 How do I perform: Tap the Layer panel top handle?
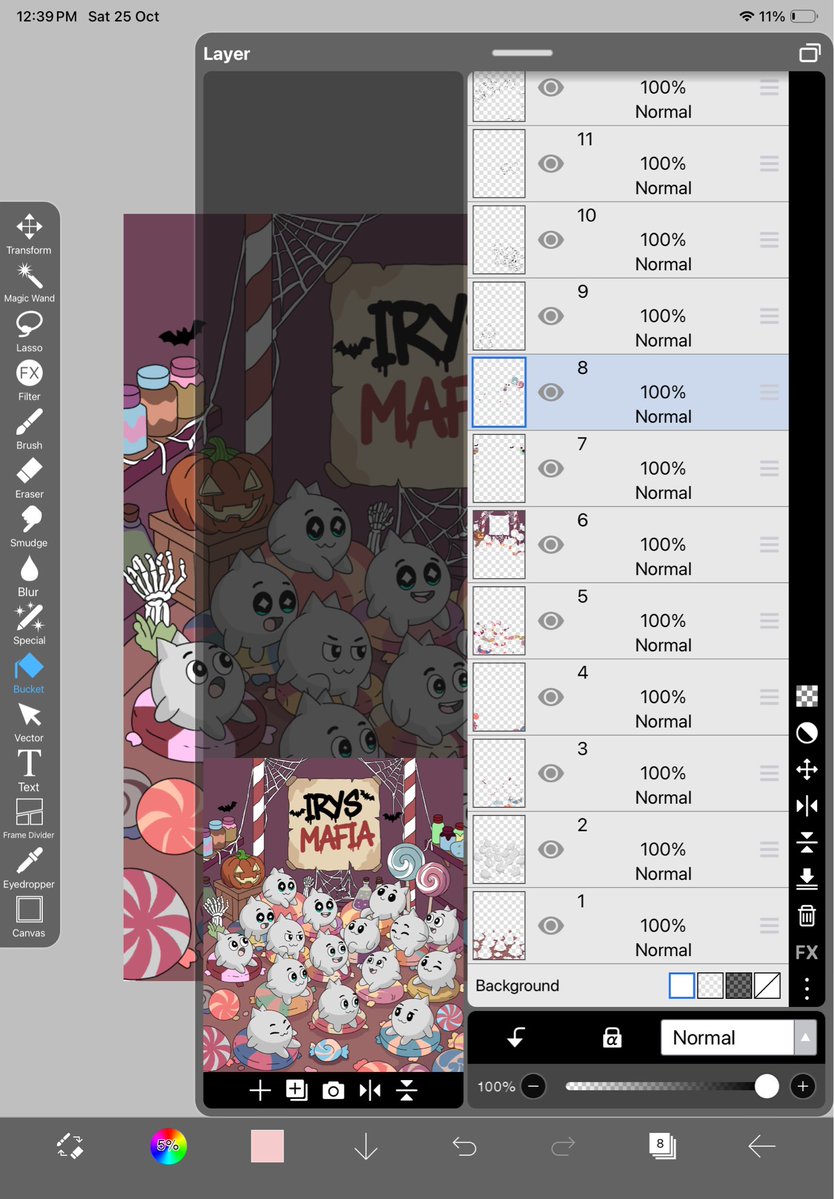click(522, 53)
